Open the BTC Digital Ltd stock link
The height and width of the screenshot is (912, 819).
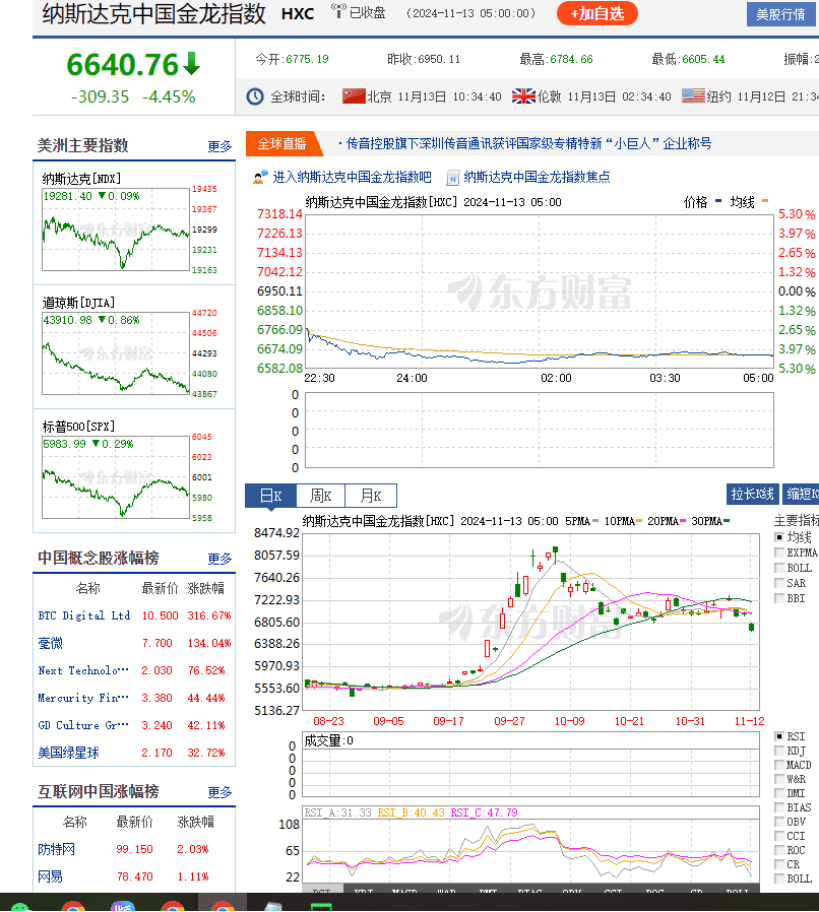pyautogui.click(x=84, y=615)
